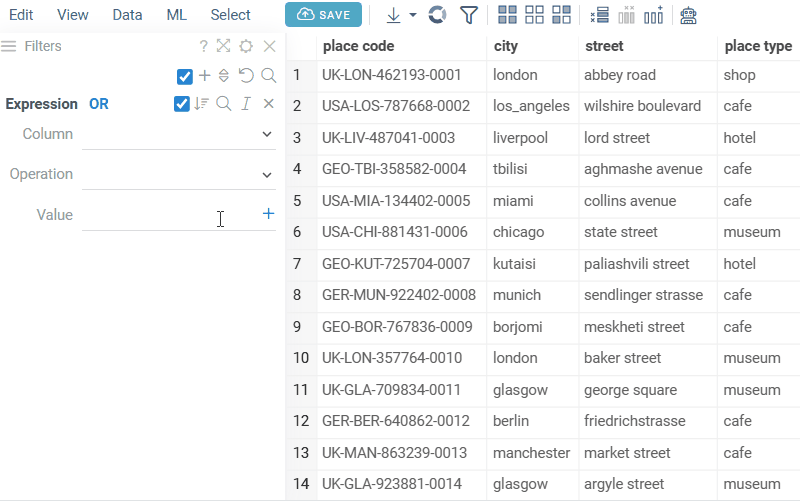
Task: Select the los_angeles city cell
Action: (x=533, y=107)
